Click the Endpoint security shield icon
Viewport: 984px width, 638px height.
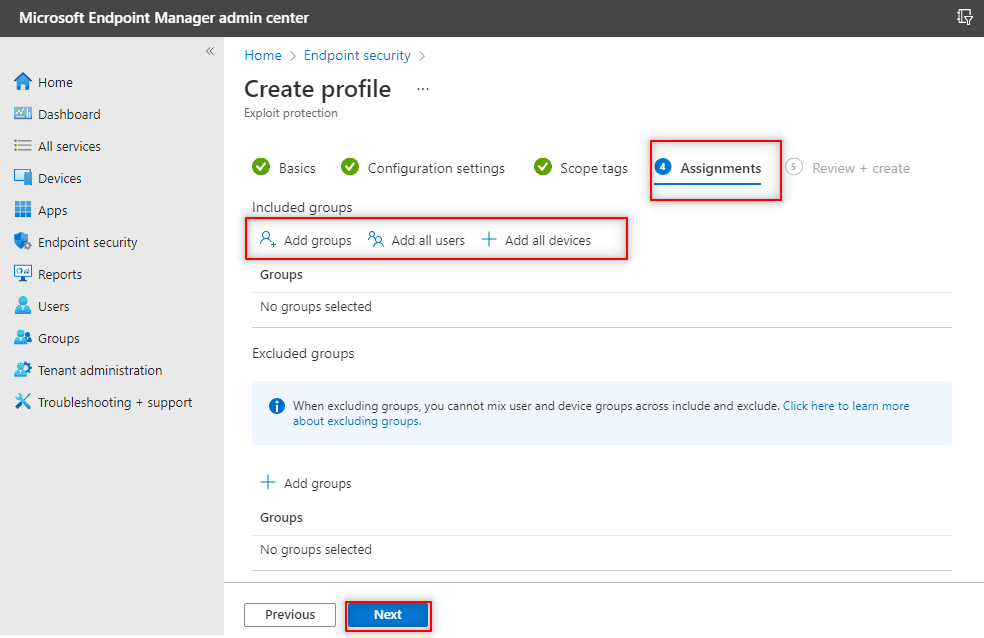pyautogui.click(x=23, y=242)
